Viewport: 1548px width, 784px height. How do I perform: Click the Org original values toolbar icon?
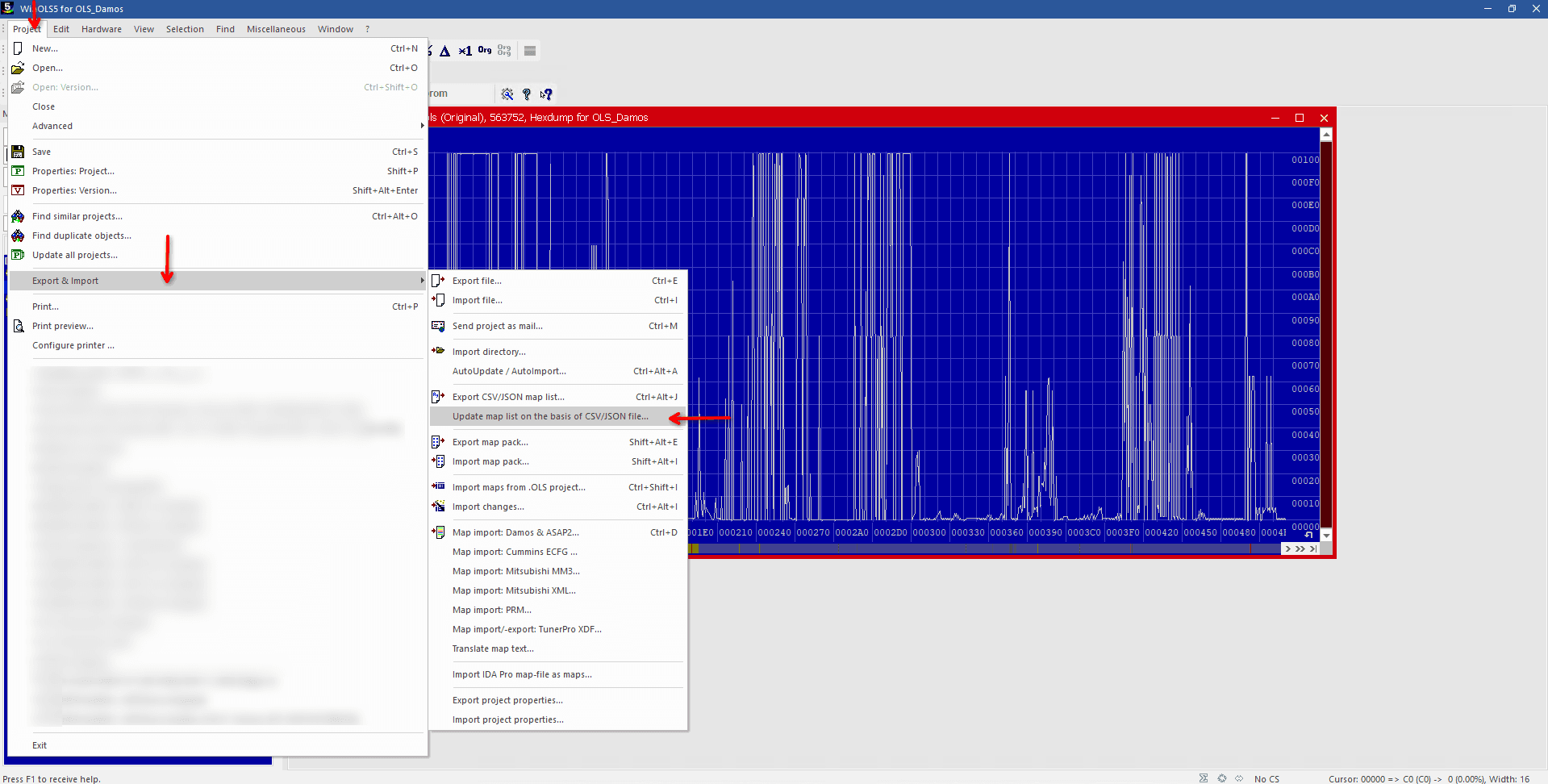coord(485,50)
